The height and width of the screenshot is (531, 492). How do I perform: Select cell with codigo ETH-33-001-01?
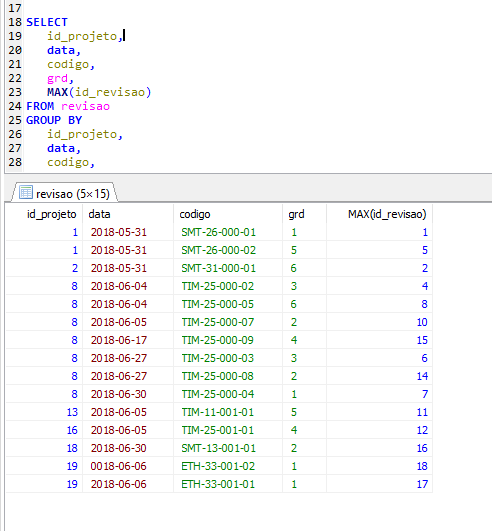(x=228, y=484)
